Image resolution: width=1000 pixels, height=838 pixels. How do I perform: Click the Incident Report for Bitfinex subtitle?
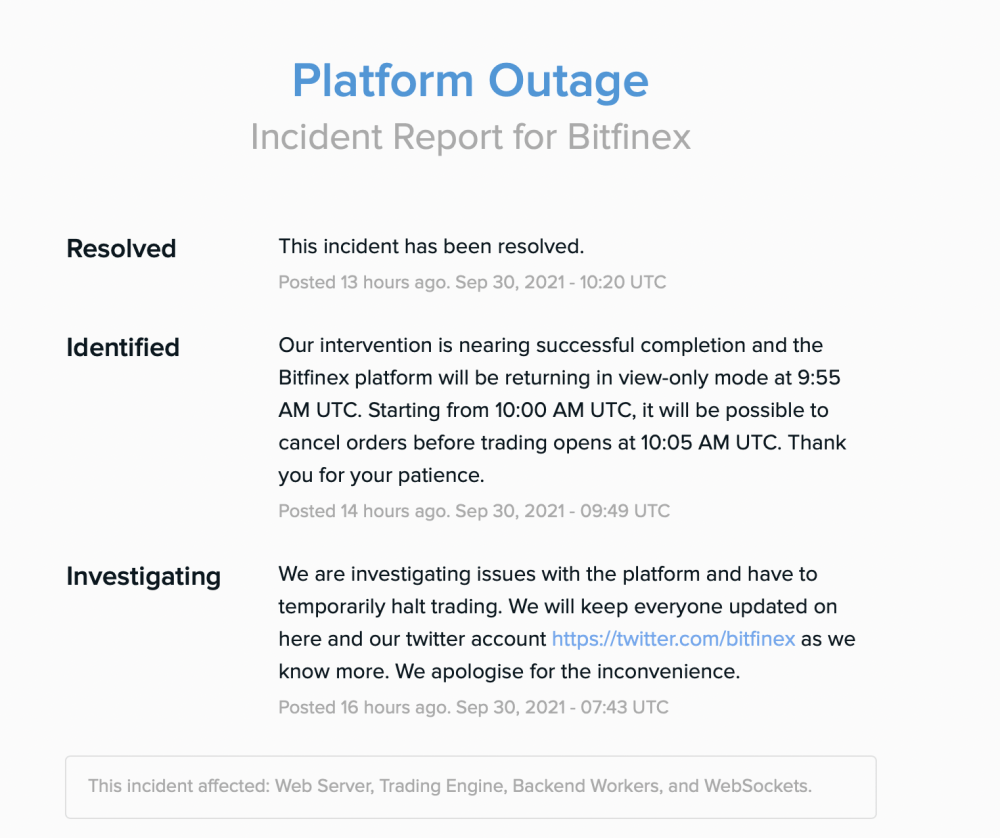[x=471, y=136]
